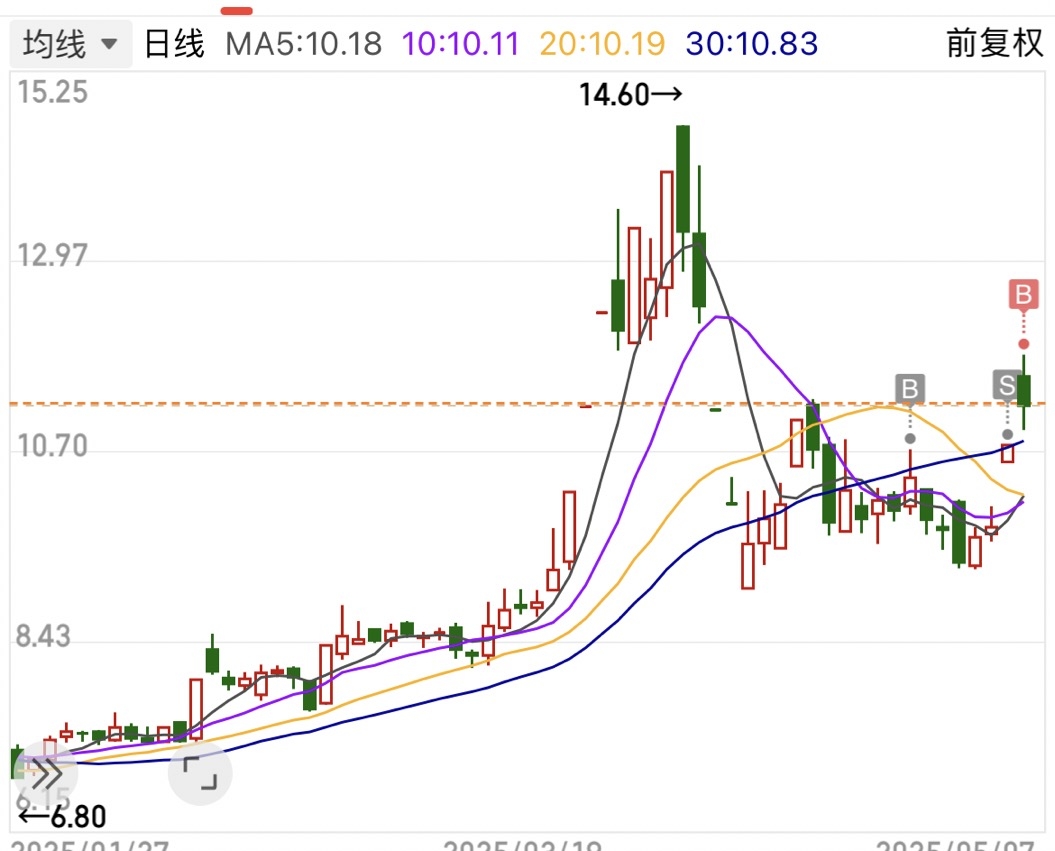Tap the fullscreen corner brackets icon
Screen dimensions: 1055x851
pyautogui.click(x=200, y=773)
